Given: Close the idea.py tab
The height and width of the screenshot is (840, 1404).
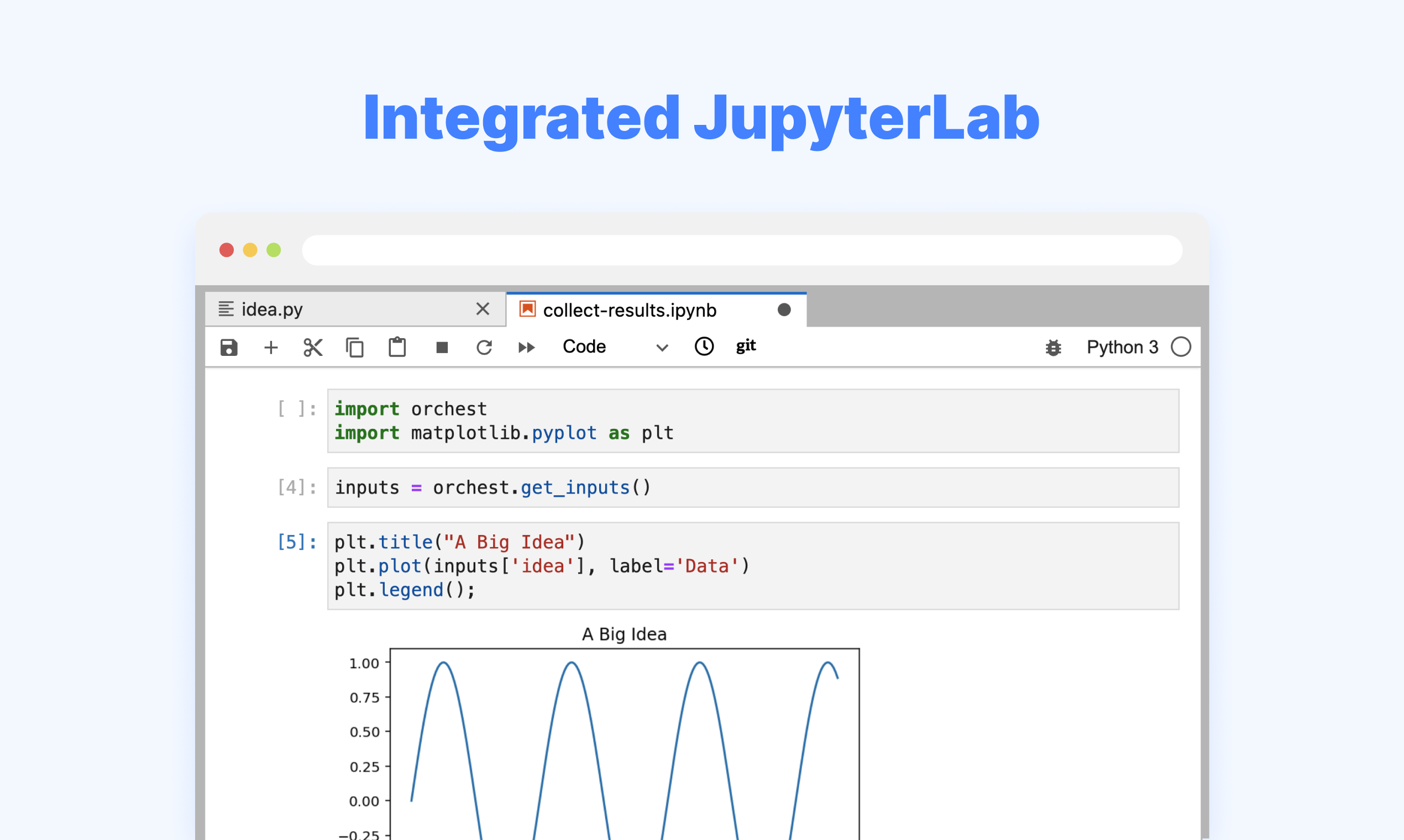Looking at the screenshot, I should [x=483, y=308].
